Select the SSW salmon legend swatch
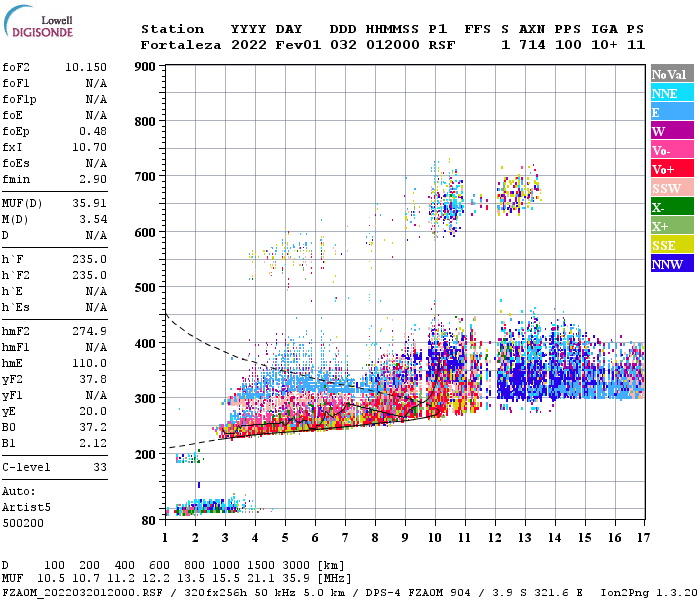 [x=672, y=188]
